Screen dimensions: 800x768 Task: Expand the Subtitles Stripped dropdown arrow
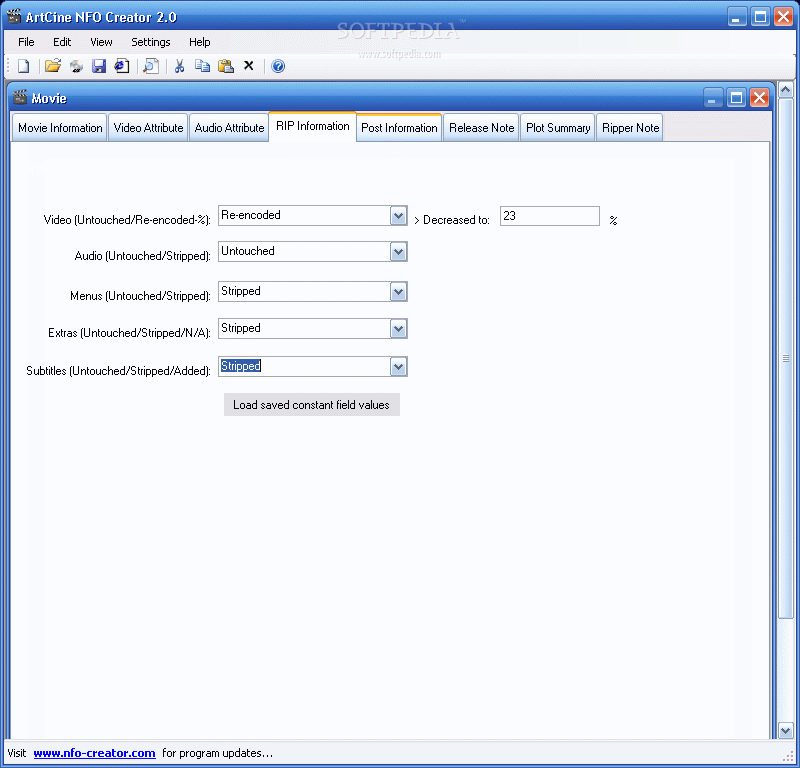tap(398, 367)
